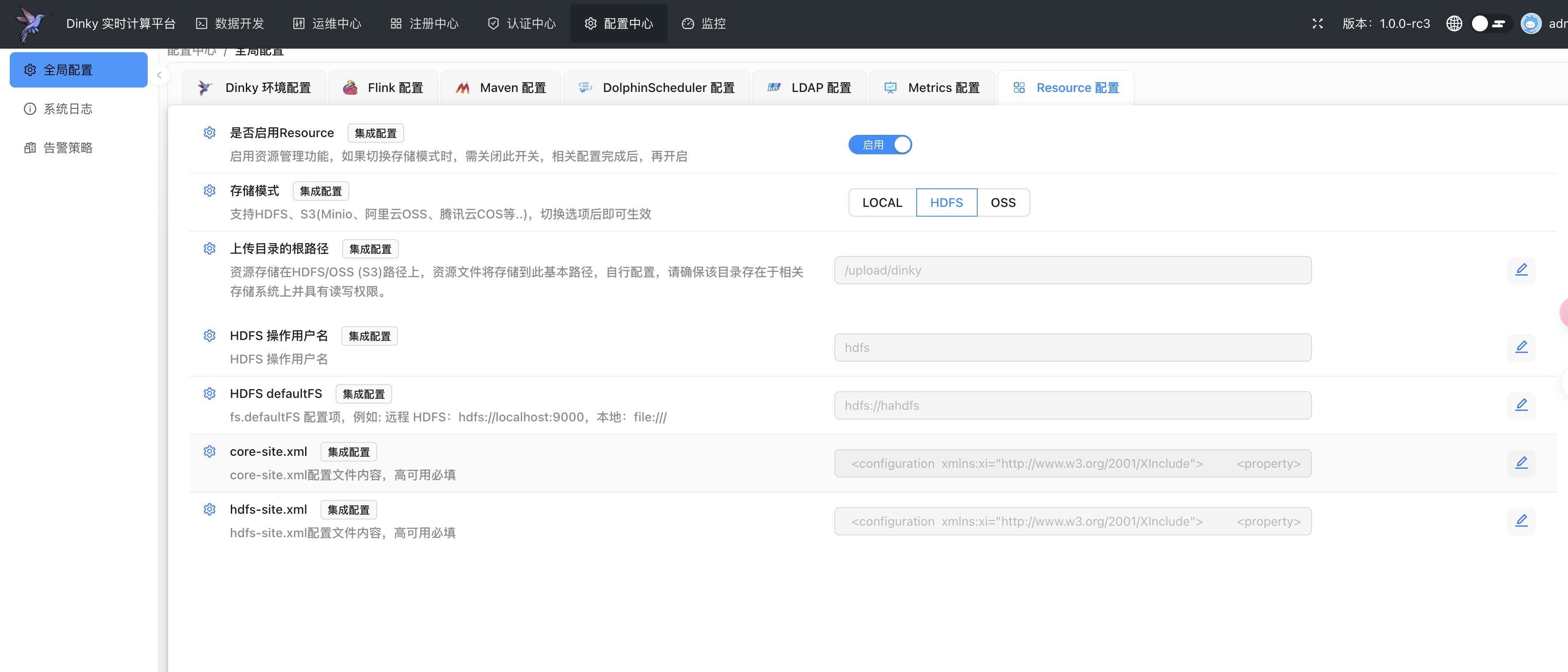Open the 运维中心 menu
This screenshot has width=1568, height=672.
[327, 24]
